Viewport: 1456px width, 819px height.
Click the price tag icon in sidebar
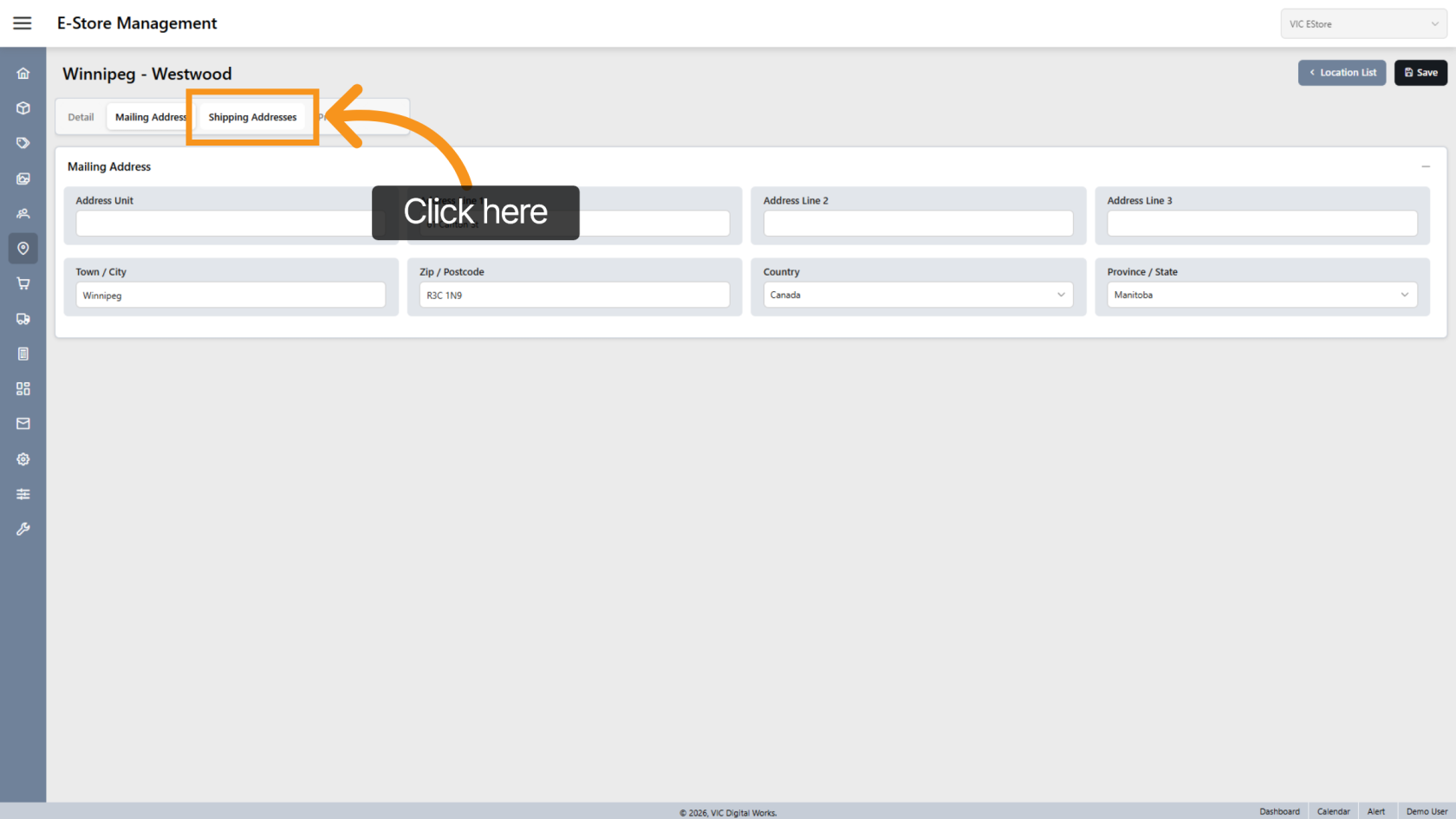[23, 143]
